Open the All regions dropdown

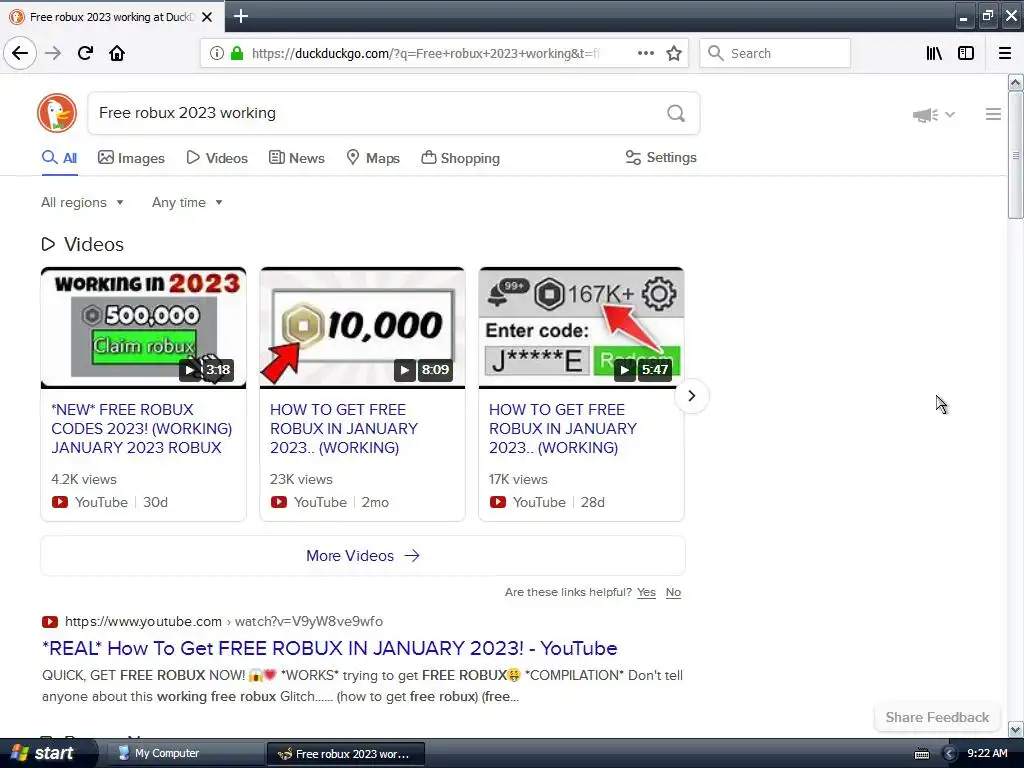click(82, 202)
